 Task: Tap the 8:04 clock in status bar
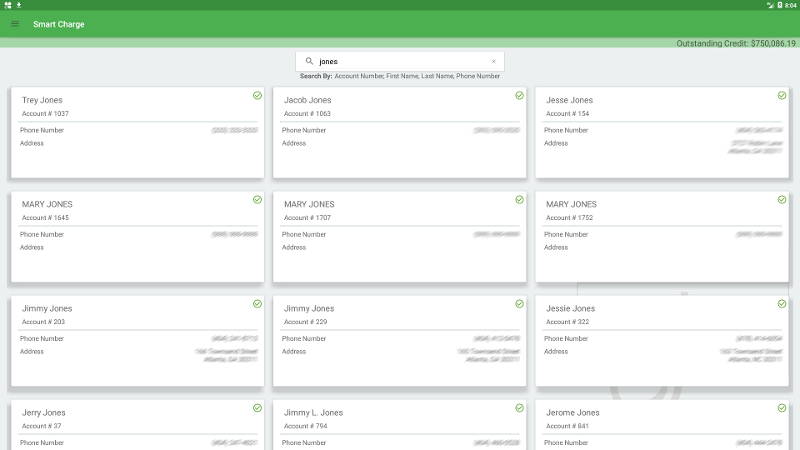coord(790,5)
